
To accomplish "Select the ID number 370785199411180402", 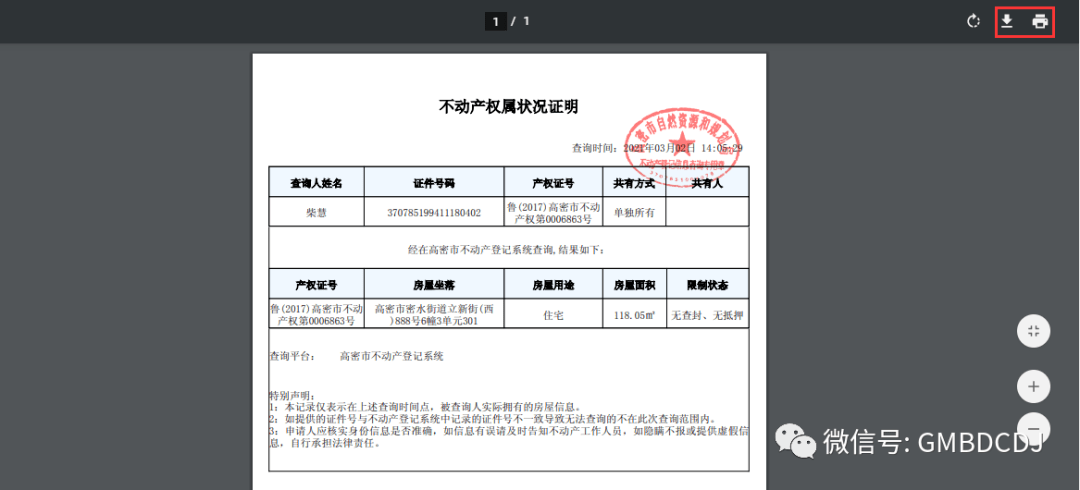I will click(x=434, y=213).
